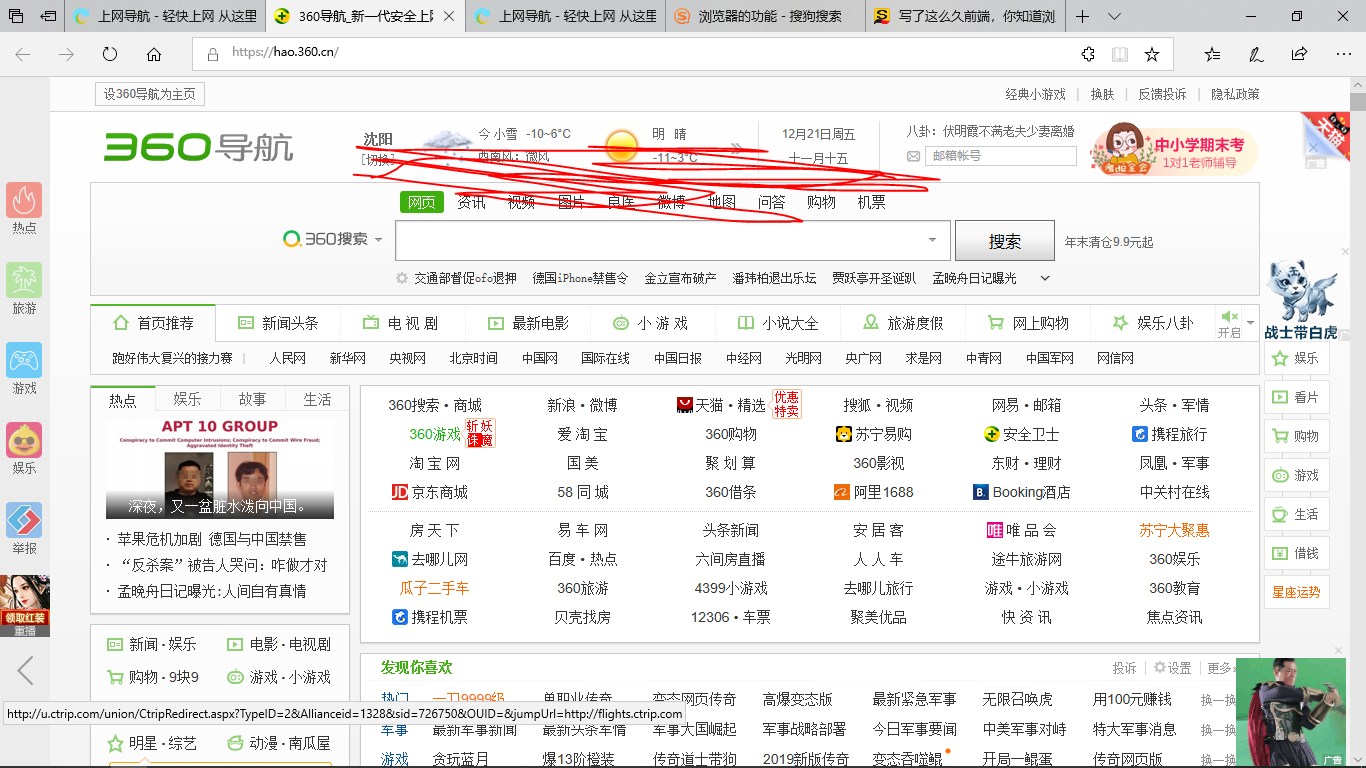
Task: Open the 中小学期末考 banner ad
Action: click(x=1174, y=151)
